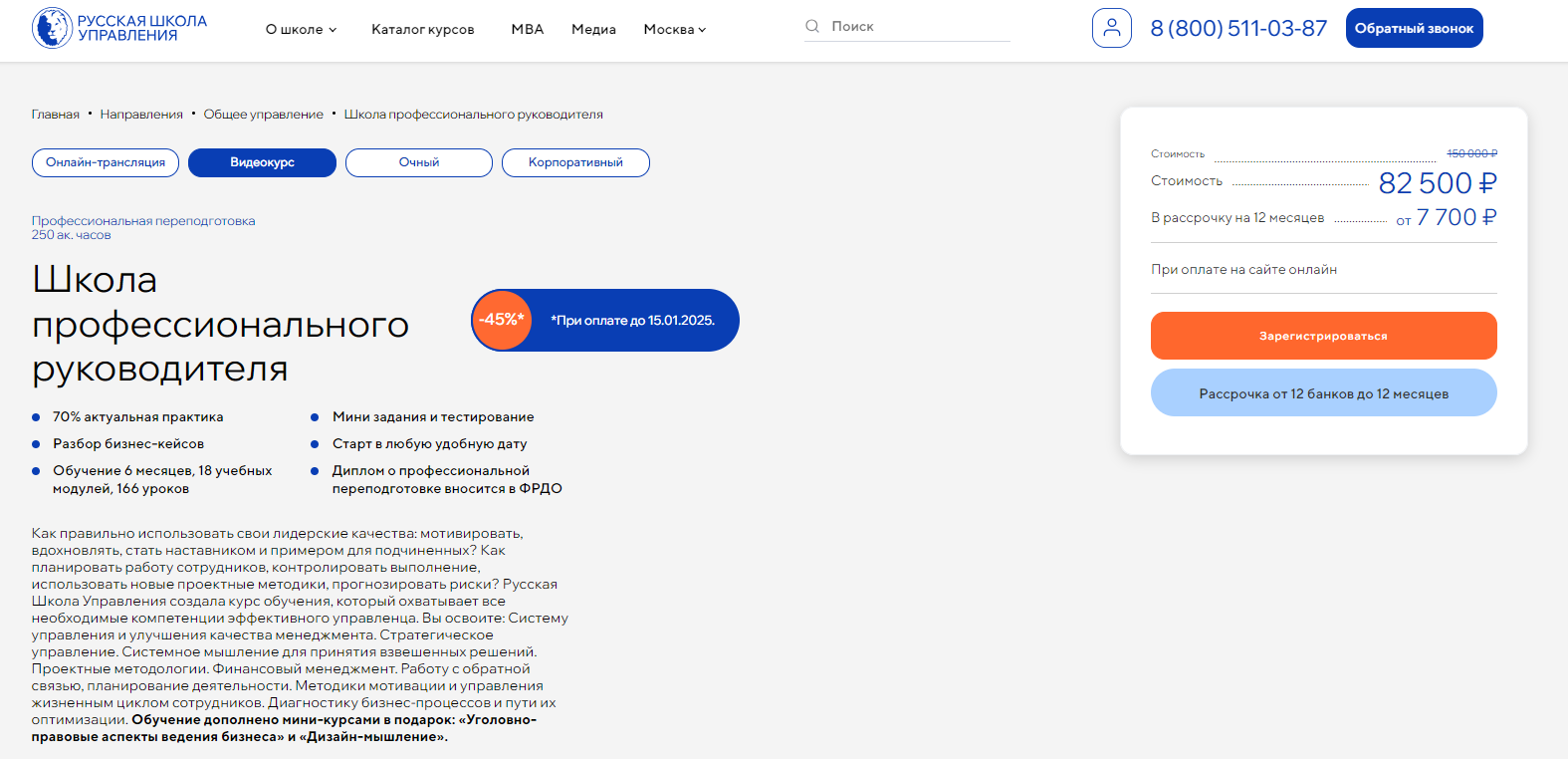This screenshot has height=759, width=1568.
Task: Open the MBA menu item
Action: pyautogui.click(x=528, y=29)
